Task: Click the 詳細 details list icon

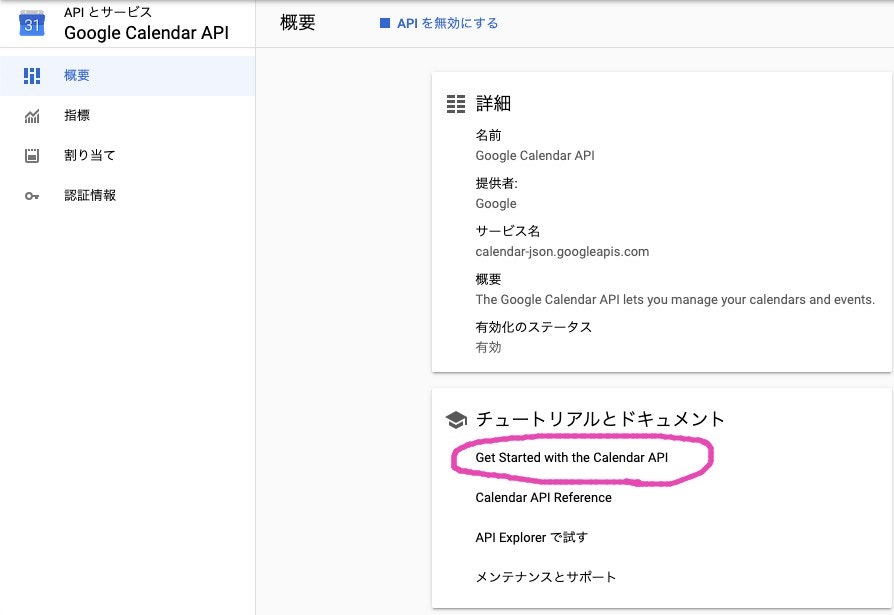Action: pyautogui.click(x=456, y=104)
